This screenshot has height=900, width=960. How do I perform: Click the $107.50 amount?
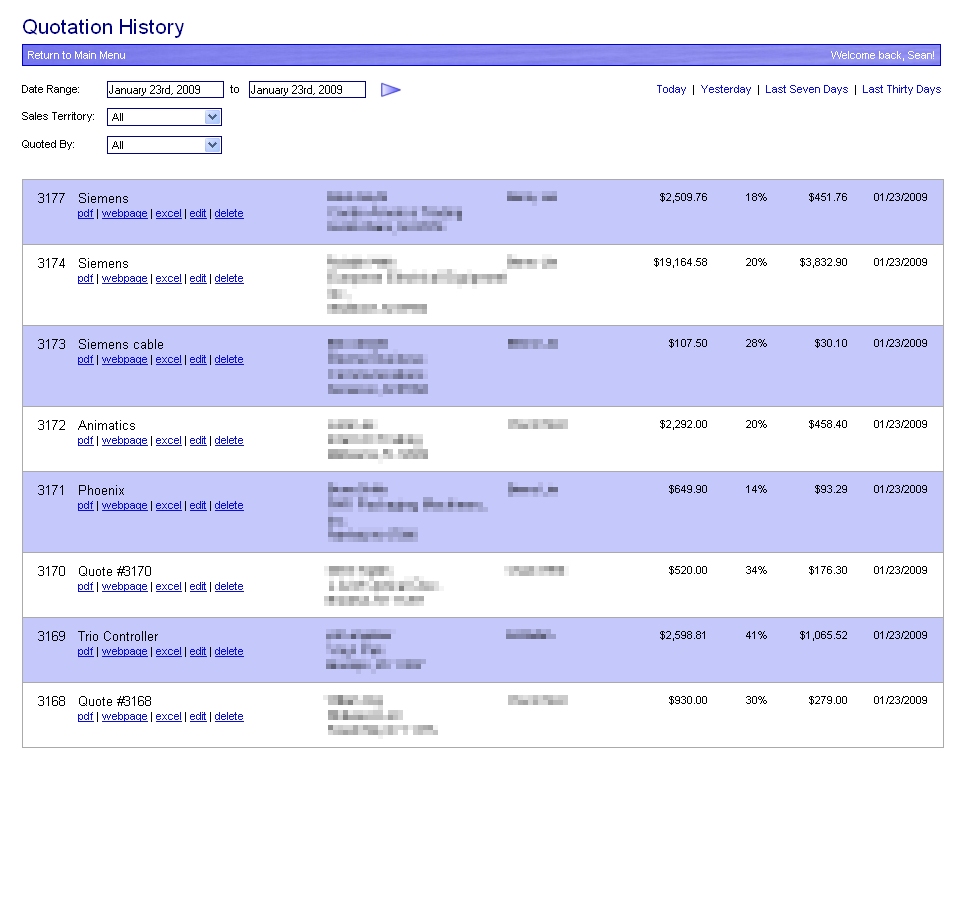tap(688, 343)
